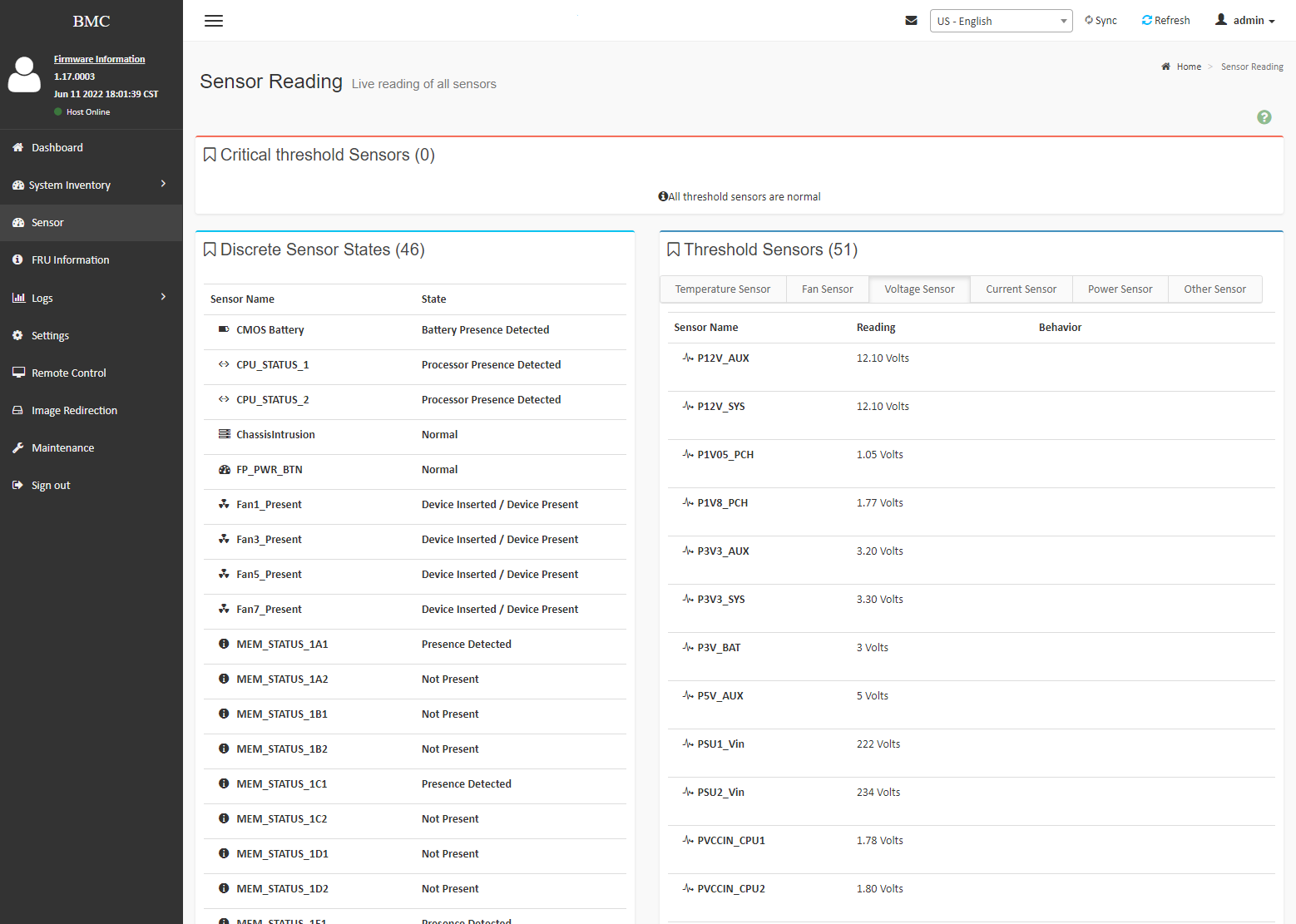Click the Refresh icon in header

pyautogui.click(x=1147, y=20)
